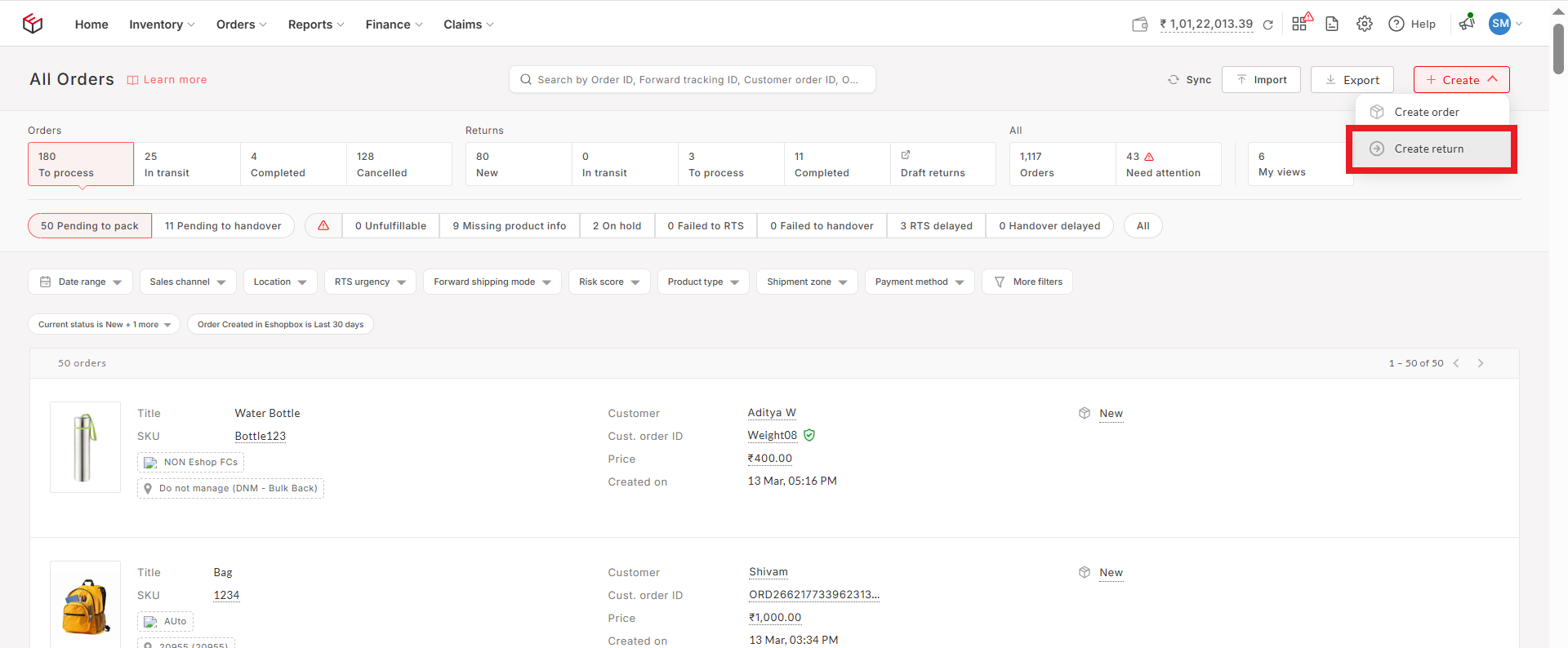Screen dimensions: 1568x648
Task: Open the settings gear icon
Action: click(1365, 24)
